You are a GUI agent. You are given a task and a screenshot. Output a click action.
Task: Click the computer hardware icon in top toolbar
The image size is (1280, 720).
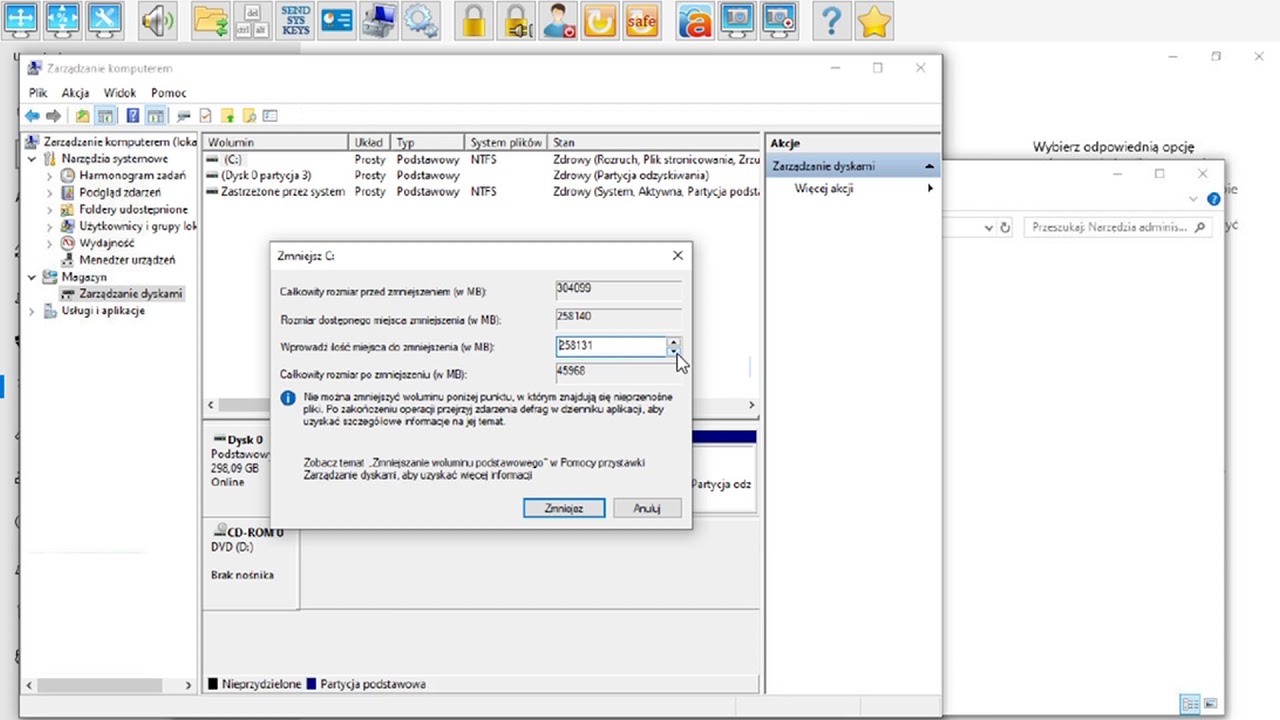(379, 18)
